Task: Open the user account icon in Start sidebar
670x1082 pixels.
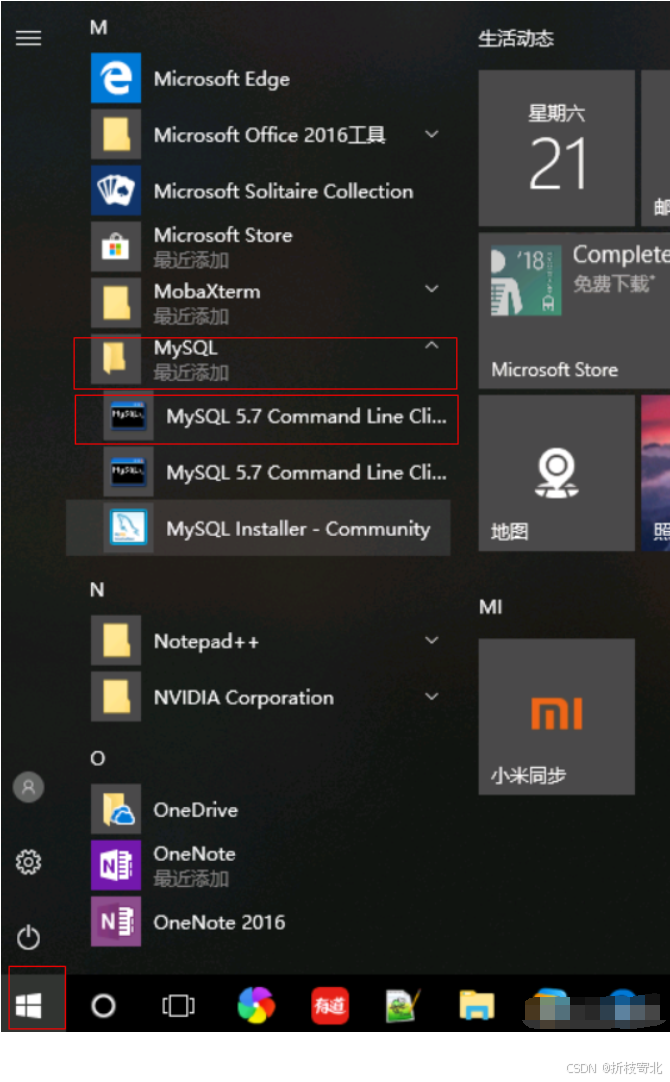Action: (28, 787)
